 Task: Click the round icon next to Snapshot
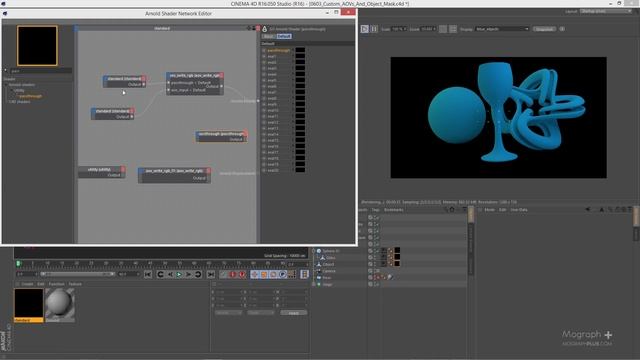click(x=562, y=29)
